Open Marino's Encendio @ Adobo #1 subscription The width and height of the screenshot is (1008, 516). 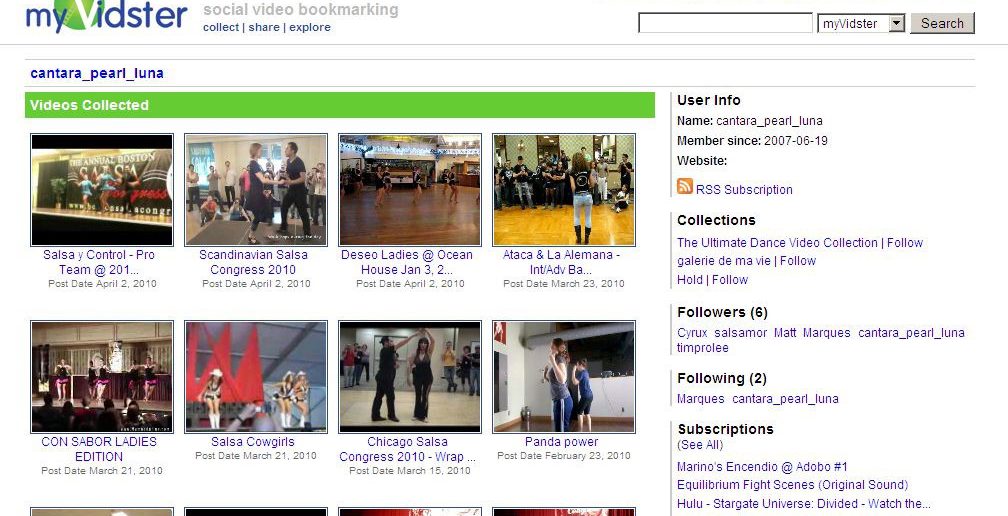(762, 467)
